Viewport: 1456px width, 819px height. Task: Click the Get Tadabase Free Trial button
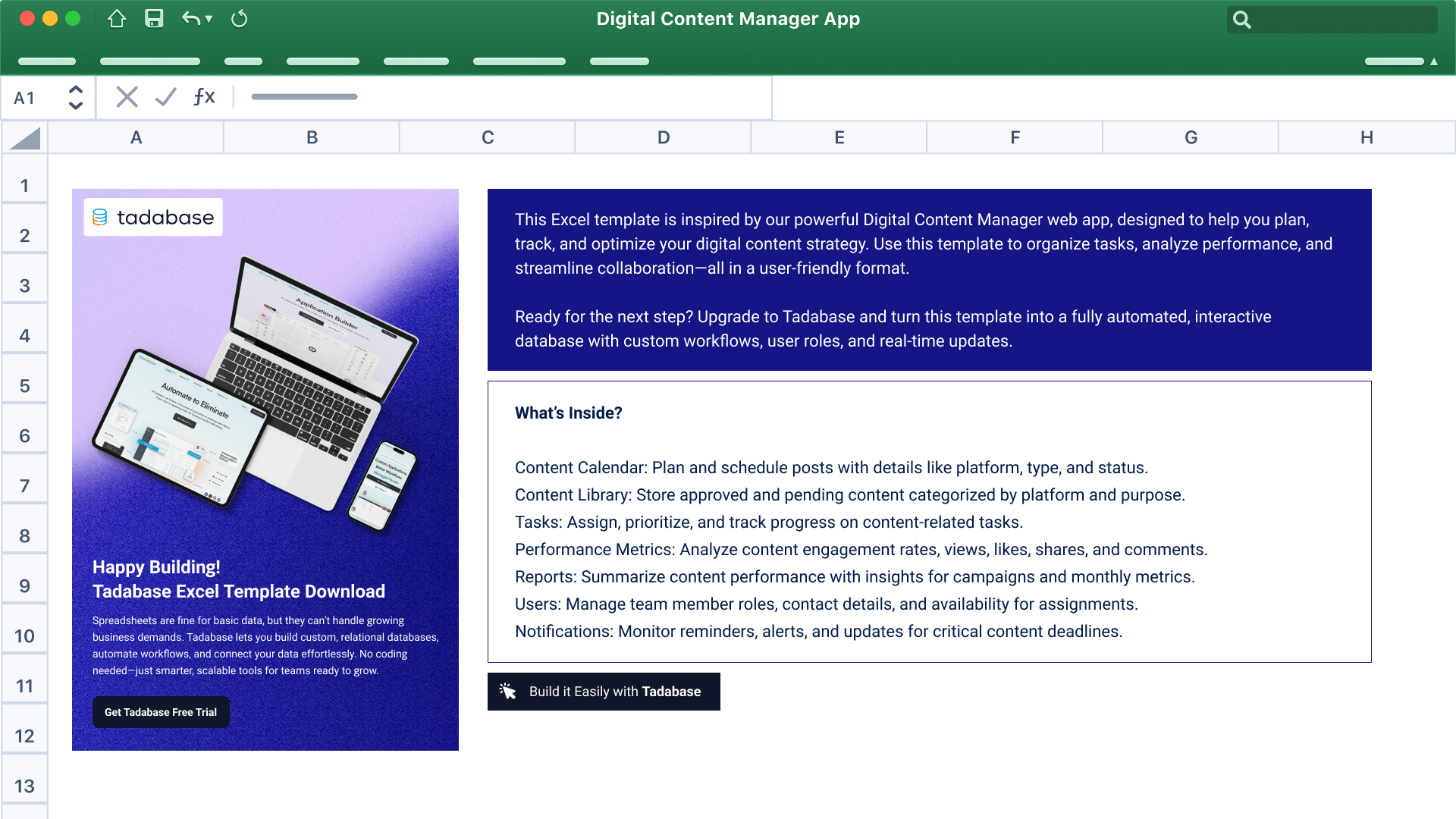pos(161,712)
